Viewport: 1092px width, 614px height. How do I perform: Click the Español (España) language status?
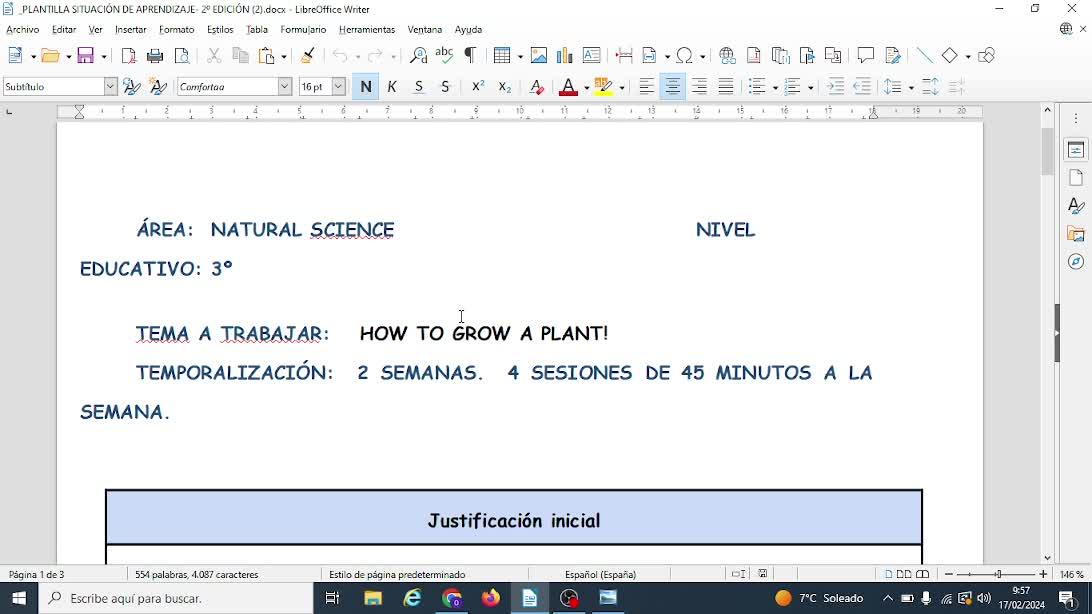[600, 575]
